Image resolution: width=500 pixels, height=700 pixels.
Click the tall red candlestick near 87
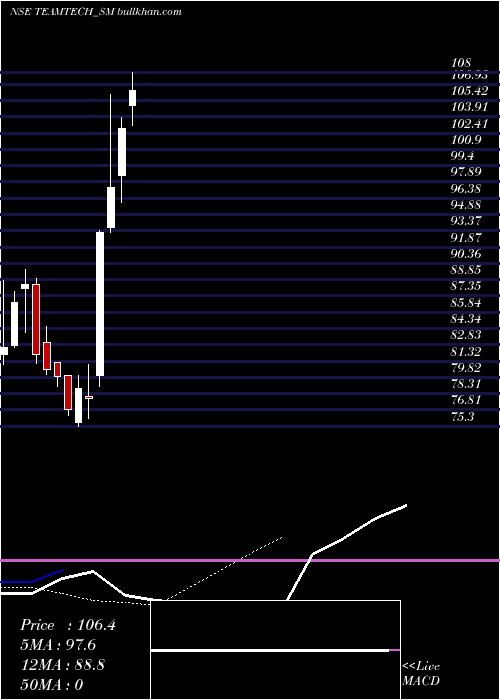click(36, 319)
